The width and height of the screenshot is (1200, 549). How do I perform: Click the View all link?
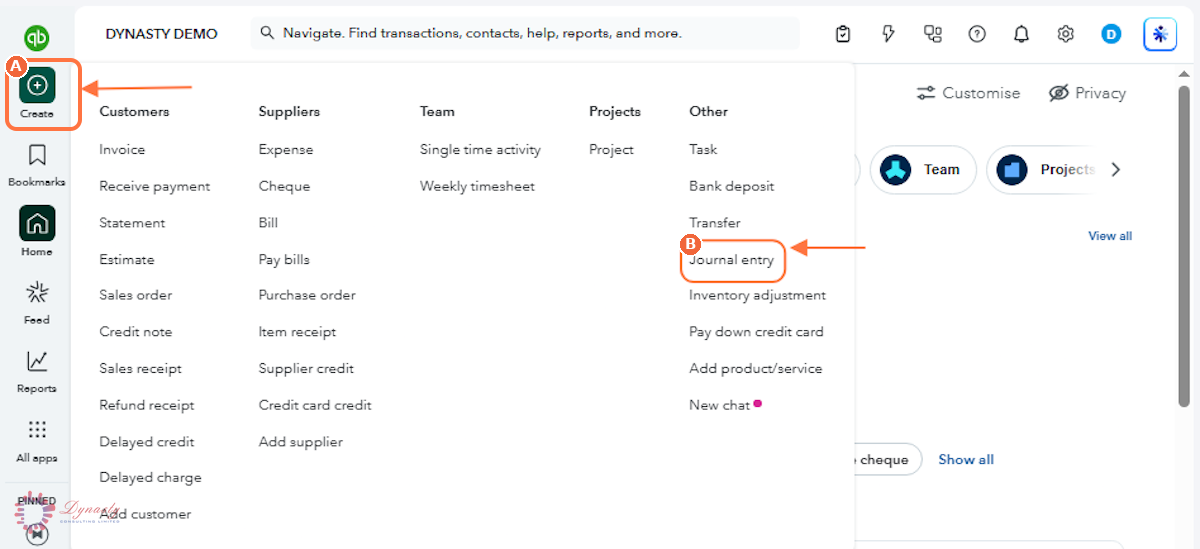[x=1110, y=236]
